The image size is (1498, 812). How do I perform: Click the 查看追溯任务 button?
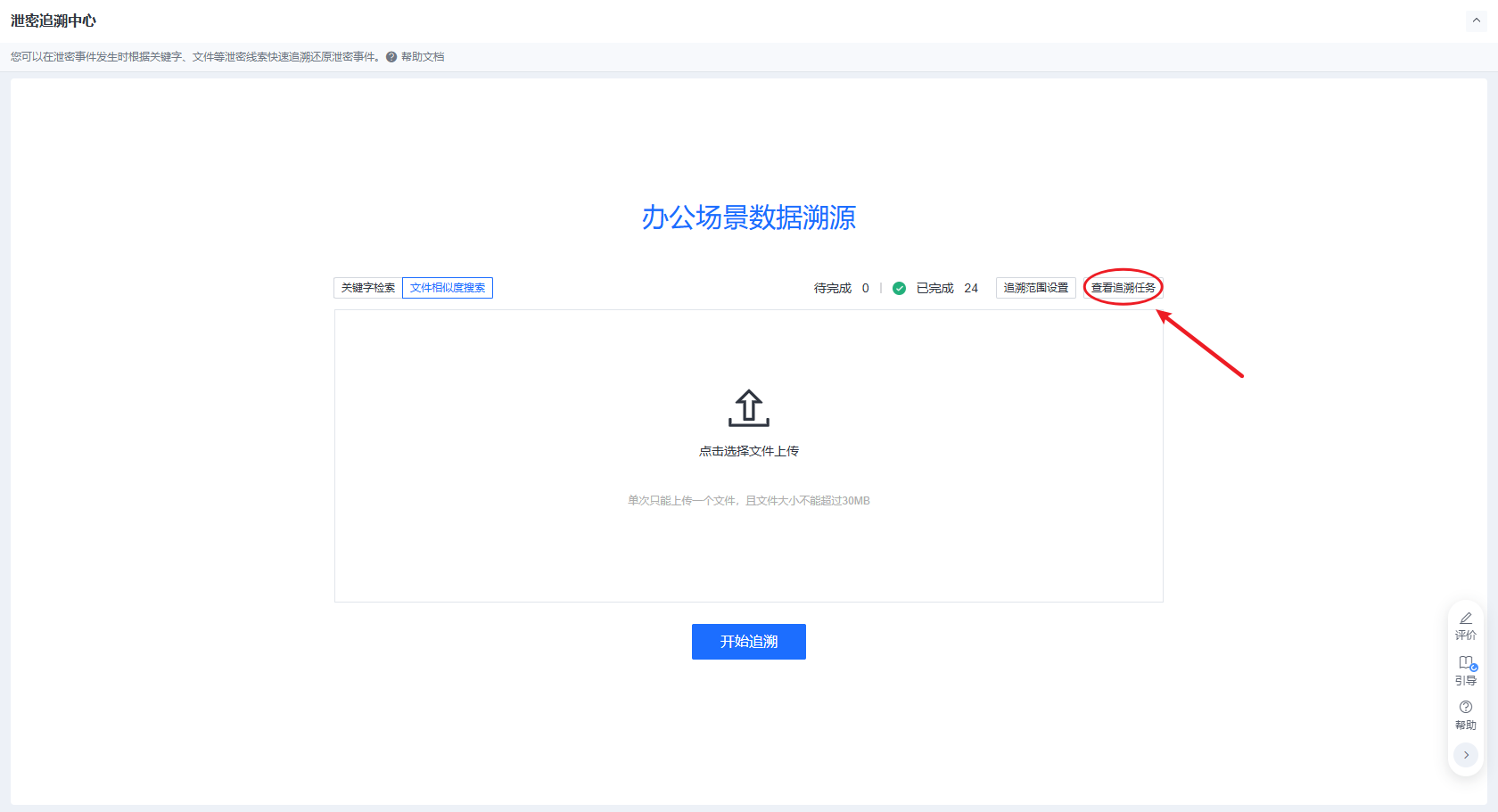click(1123, 288)
